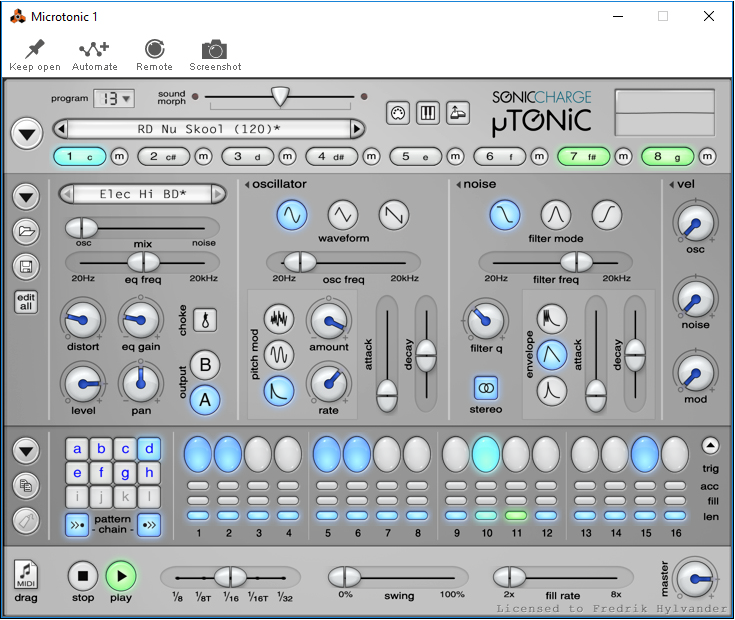Select the sine oscillator waveform icon
This screenshot has height=620, width=735.
(x=292, y=214)
